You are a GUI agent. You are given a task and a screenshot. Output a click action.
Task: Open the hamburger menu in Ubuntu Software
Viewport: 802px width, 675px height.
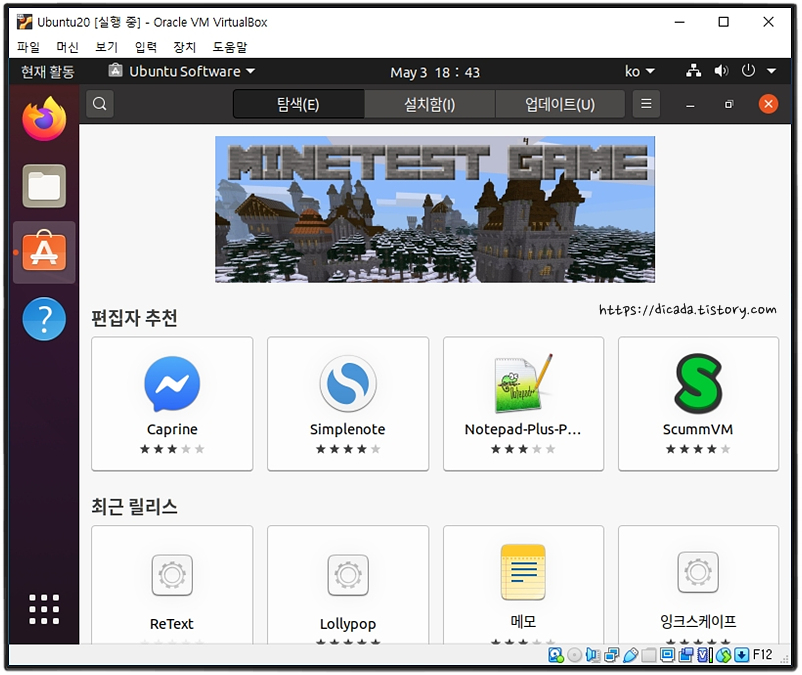646,104
